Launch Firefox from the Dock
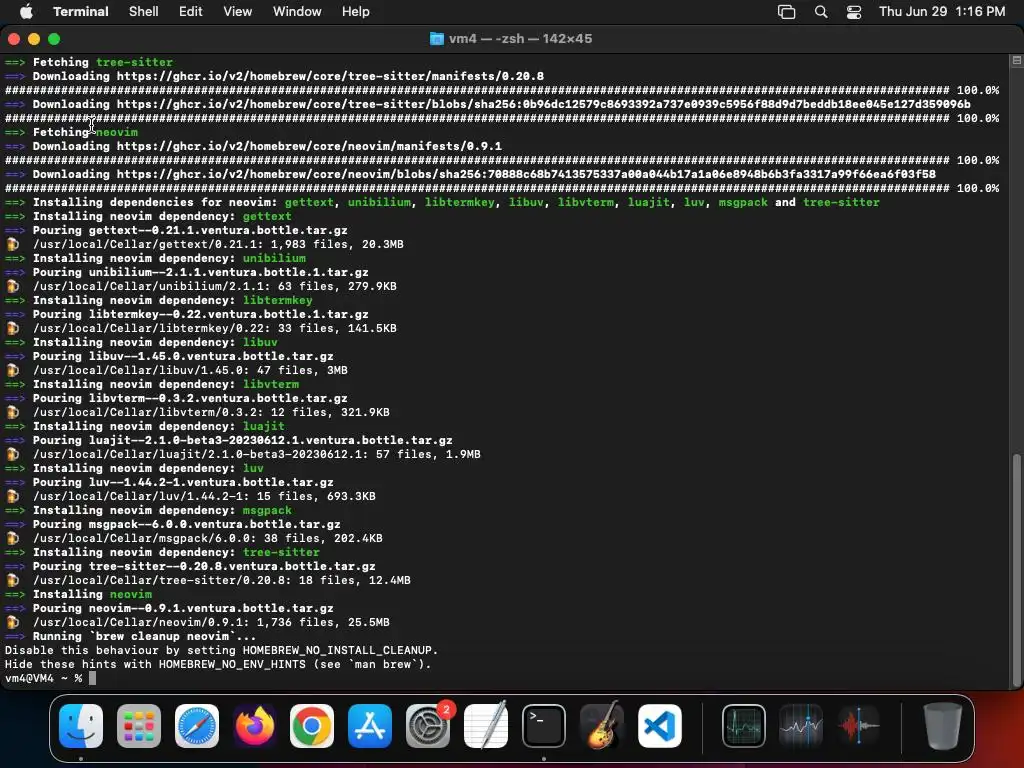 [254, 726]
